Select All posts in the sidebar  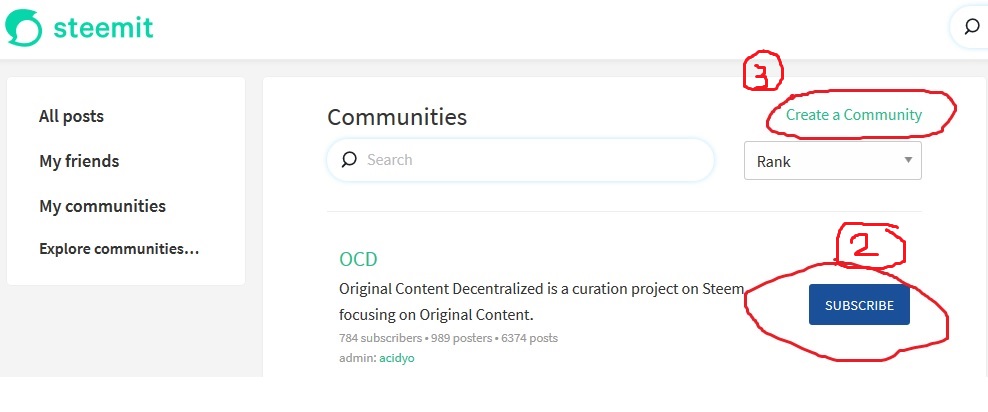click(71, 117)
